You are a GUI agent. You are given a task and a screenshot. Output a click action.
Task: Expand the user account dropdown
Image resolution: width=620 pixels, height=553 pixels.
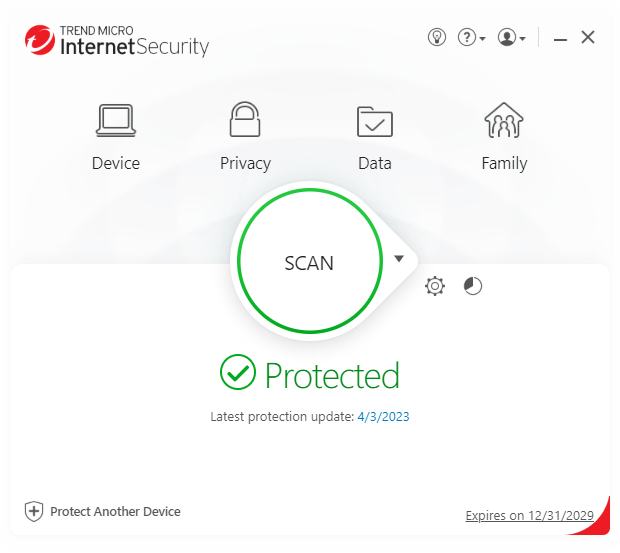[511, 37]
